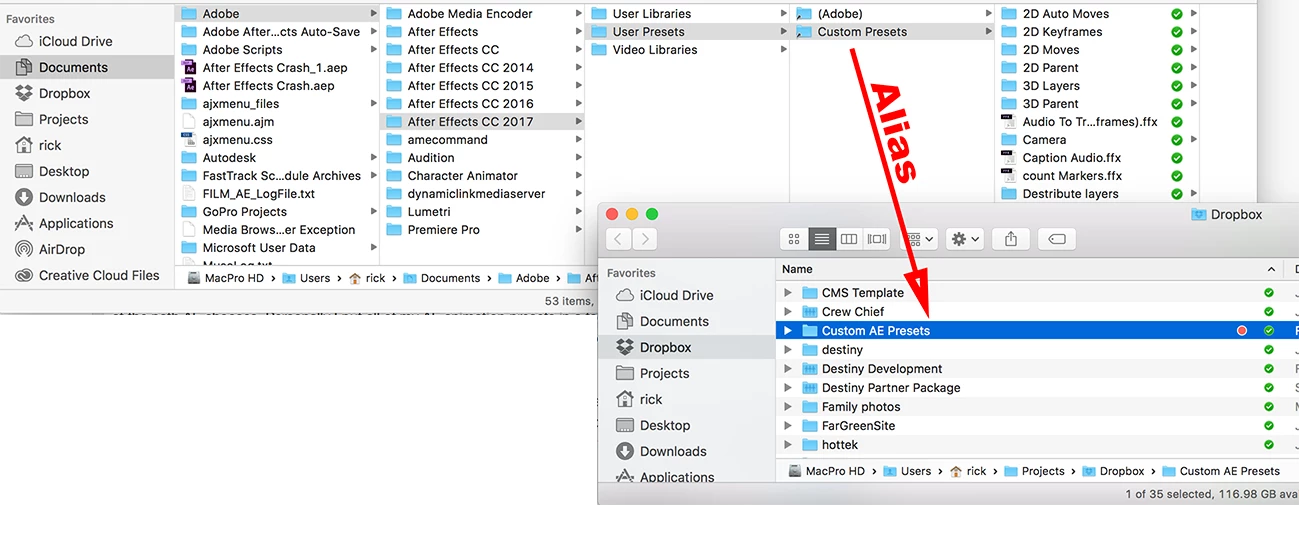Switch to column view in toolbar
The height and width of the screenshot is (556, 1299).
pyautogui.click(x=850, y=239)
